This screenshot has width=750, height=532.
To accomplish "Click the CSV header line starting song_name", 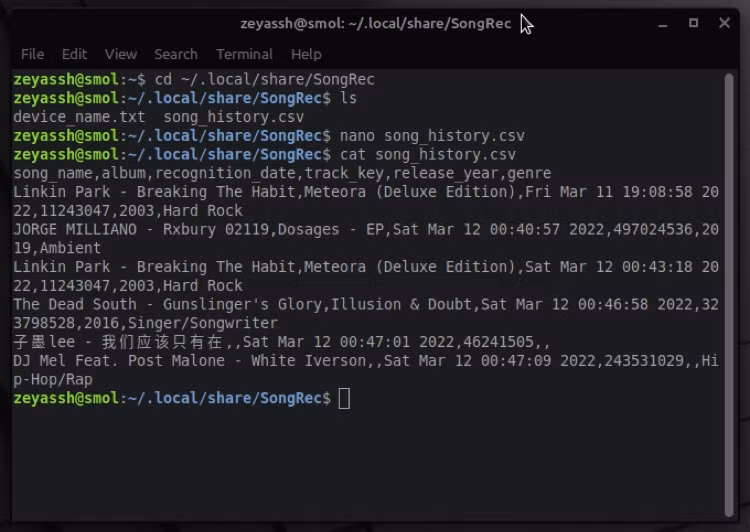I will 282,173.
